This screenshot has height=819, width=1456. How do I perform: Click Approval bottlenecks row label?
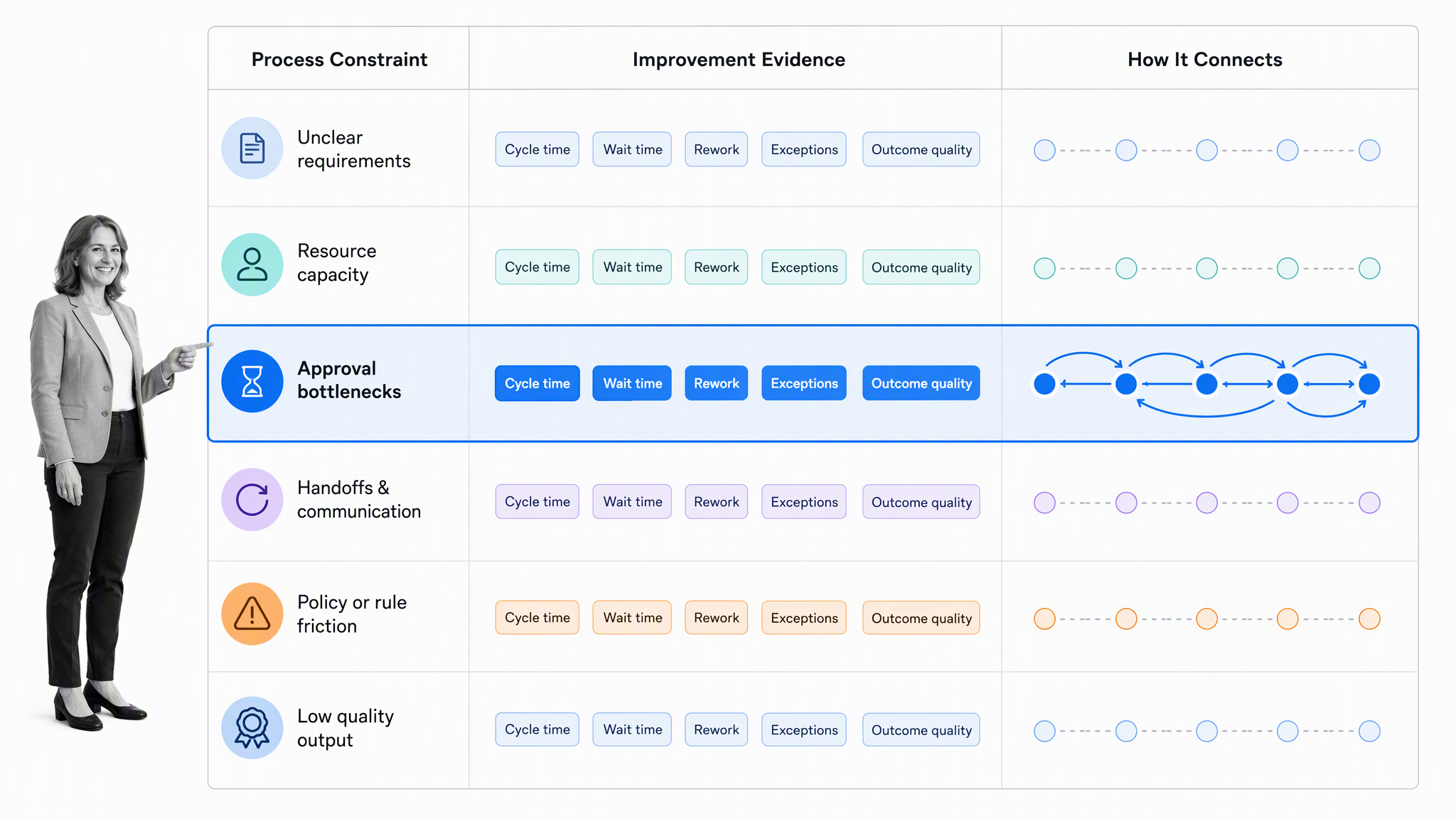pyautogui.click(x=349, y=380)
